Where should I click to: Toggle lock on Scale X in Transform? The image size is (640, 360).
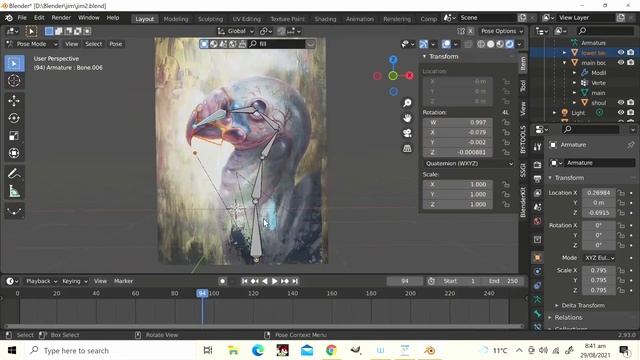(x=506, y=184)
